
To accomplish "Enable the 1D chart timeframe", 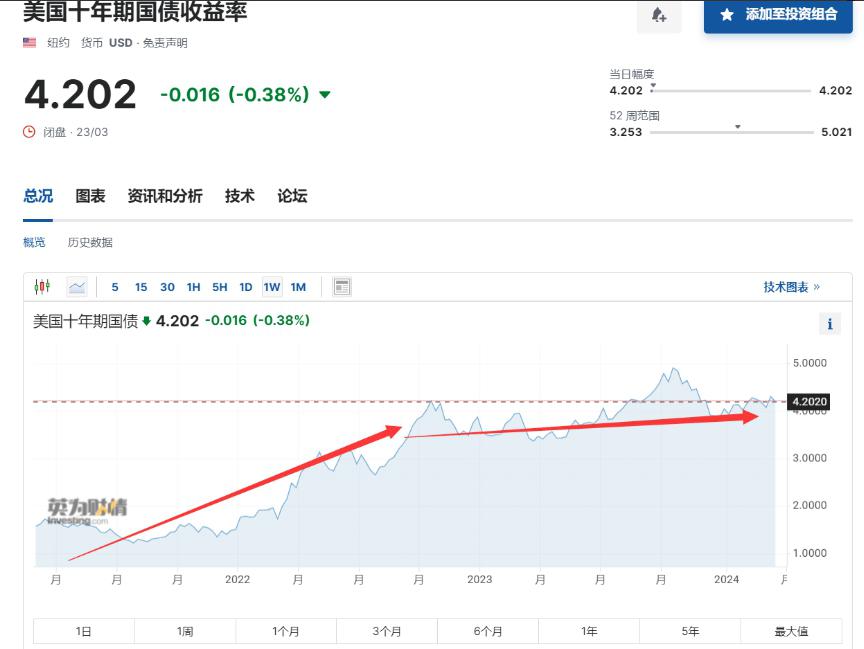I will click(x=244, y=287).
